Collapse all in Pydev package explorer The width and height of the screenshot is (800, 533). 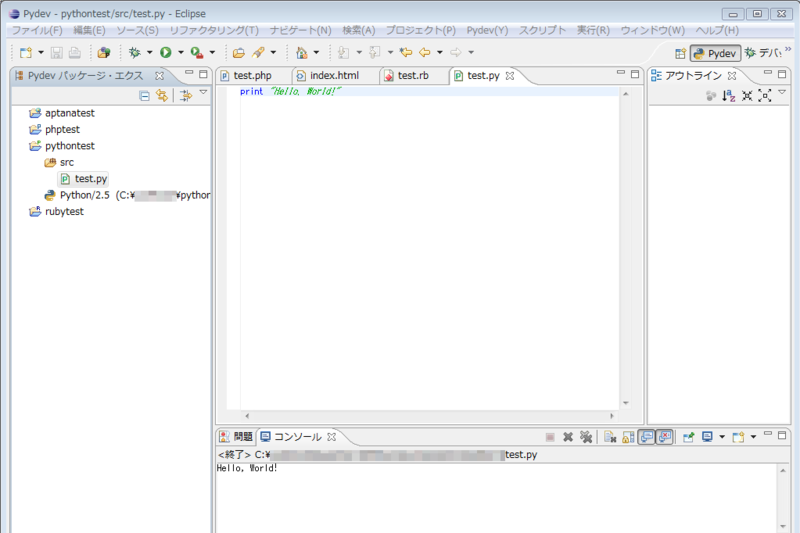tap(144, 95)
